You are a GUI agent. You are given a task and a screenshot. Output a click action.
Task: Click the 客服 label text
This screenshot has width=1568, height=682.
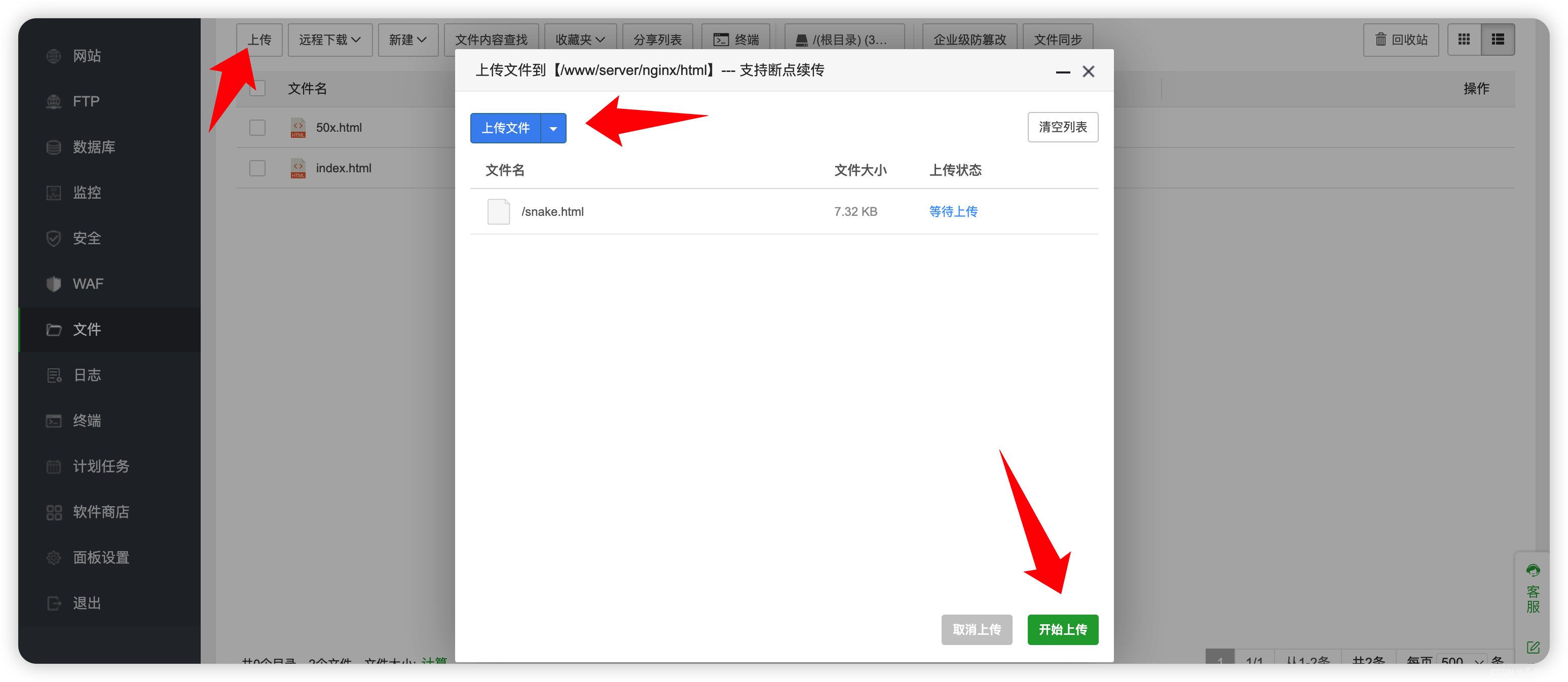[1533, 599]
